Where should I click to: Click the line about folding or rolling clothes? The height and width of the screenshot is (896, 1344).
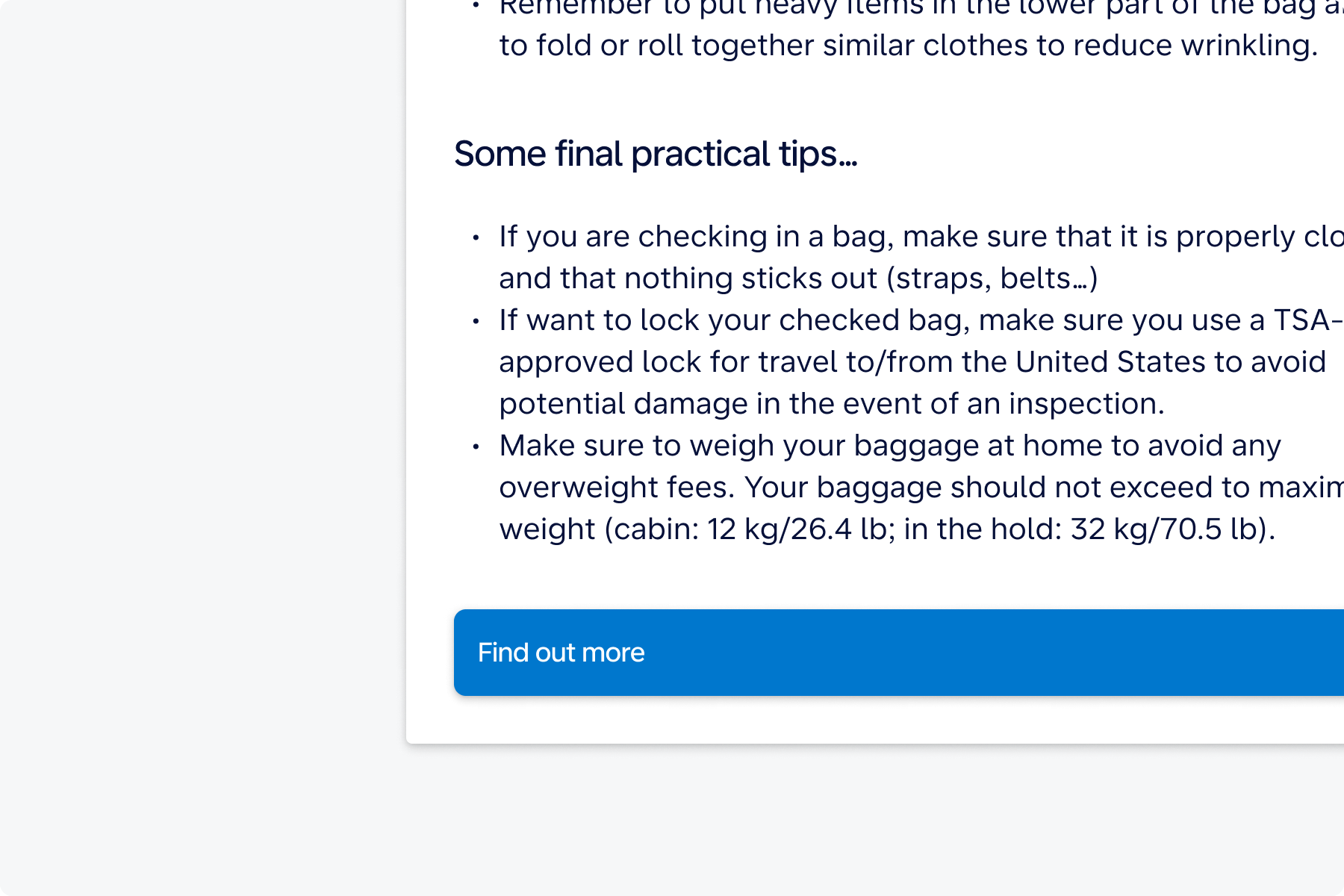click(908, 46)
